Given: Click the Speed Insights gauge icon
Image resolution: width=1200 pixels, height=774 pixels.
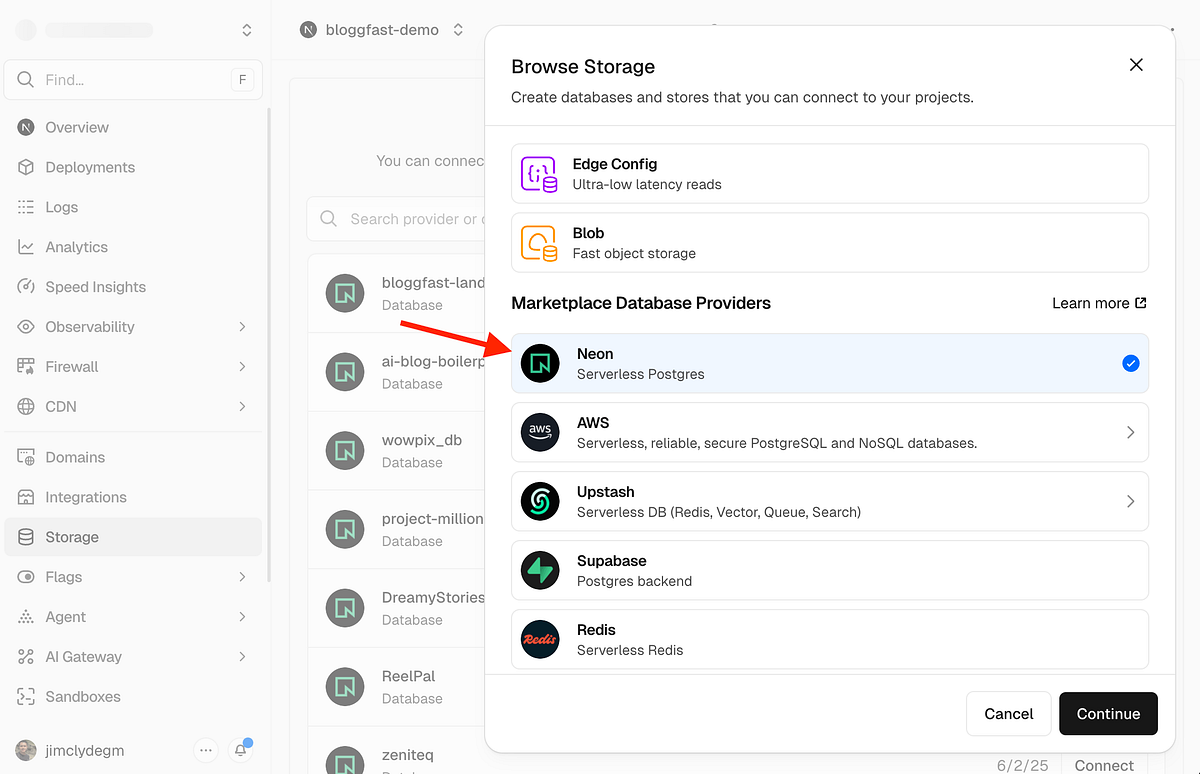Looking at the screenshot, I should 26,287.
